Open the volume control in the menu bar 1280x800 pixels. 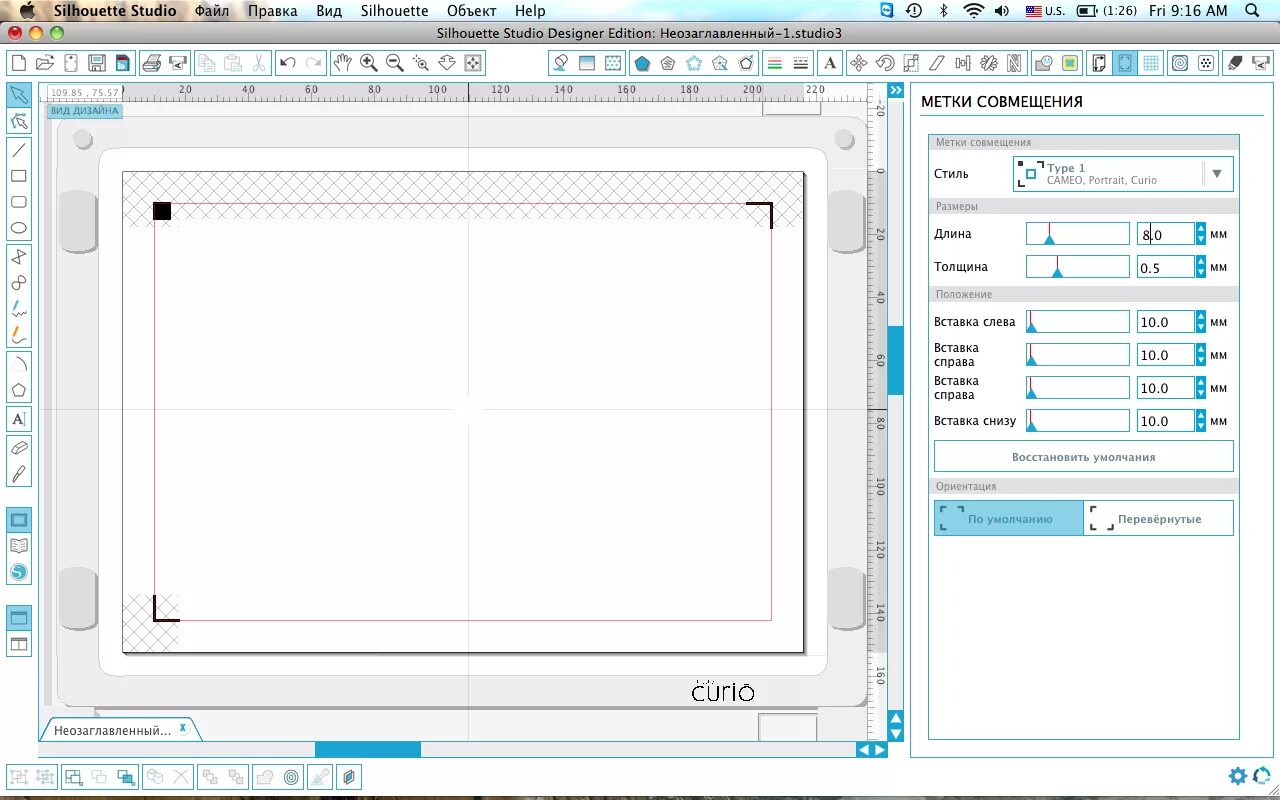1002,11
